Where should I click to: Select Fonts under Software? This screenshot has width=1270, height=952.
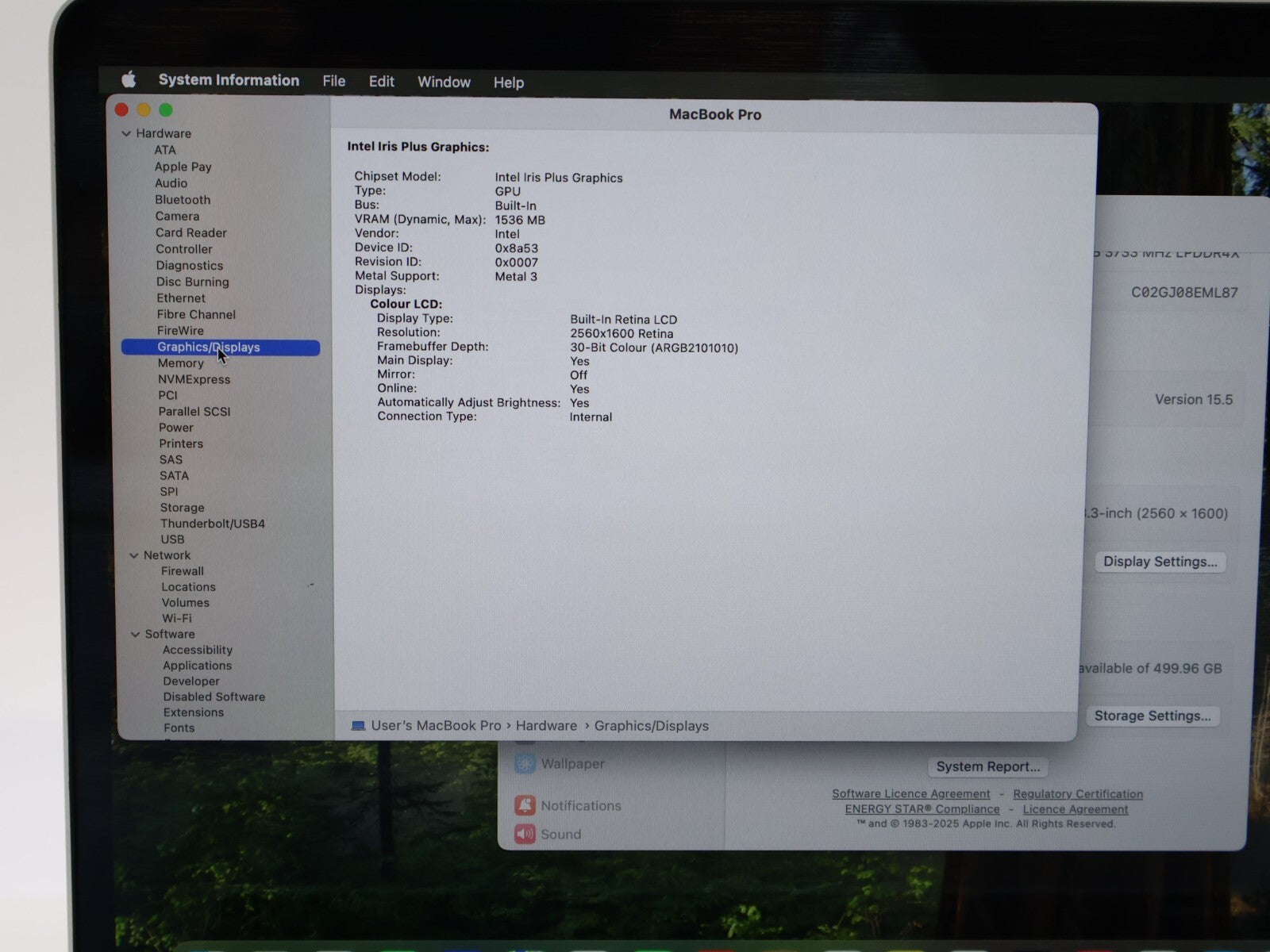coord(179,728)
